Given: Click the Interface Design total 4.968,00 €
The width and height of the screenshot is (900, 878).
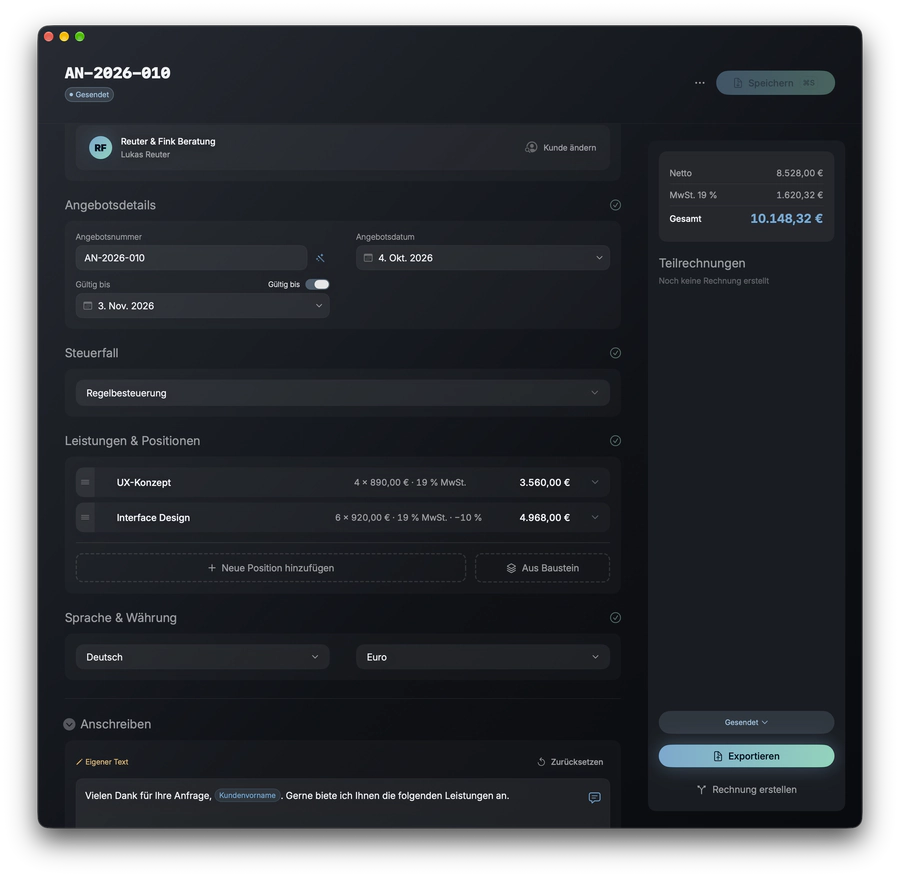Looking at the screenshot, I should point(545,518).
